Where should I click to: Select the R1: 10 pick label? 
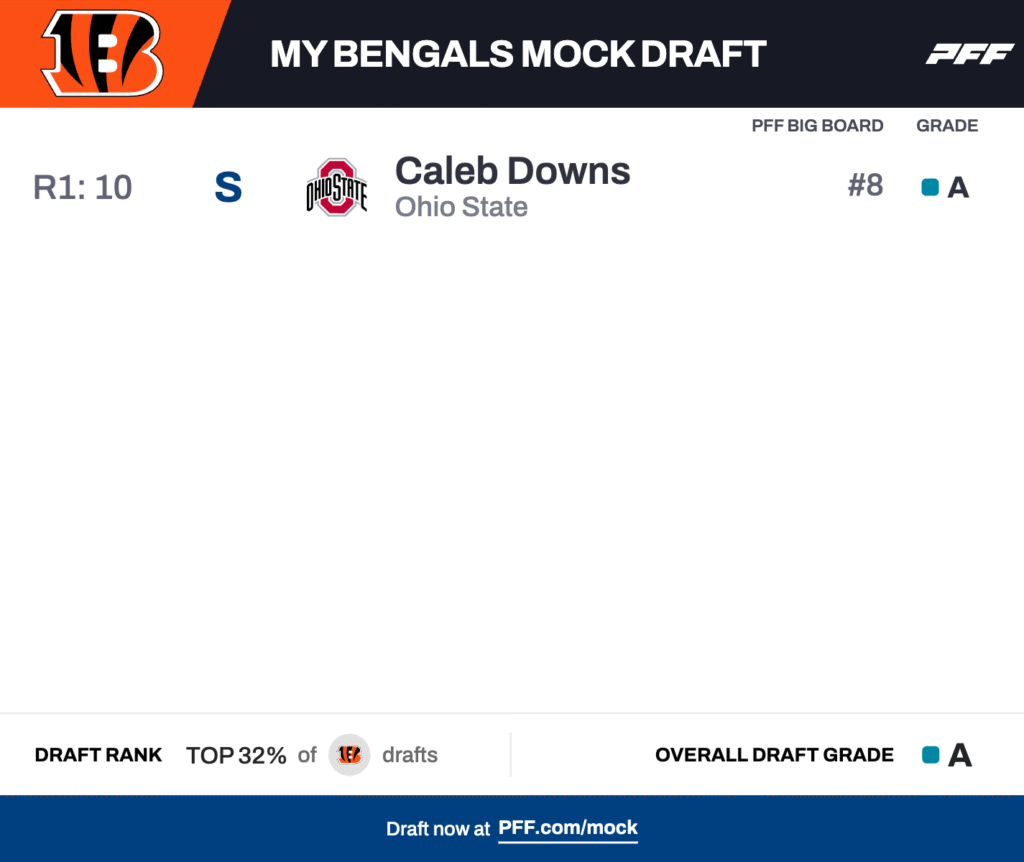pyautogui.click(x=83, y=188)
